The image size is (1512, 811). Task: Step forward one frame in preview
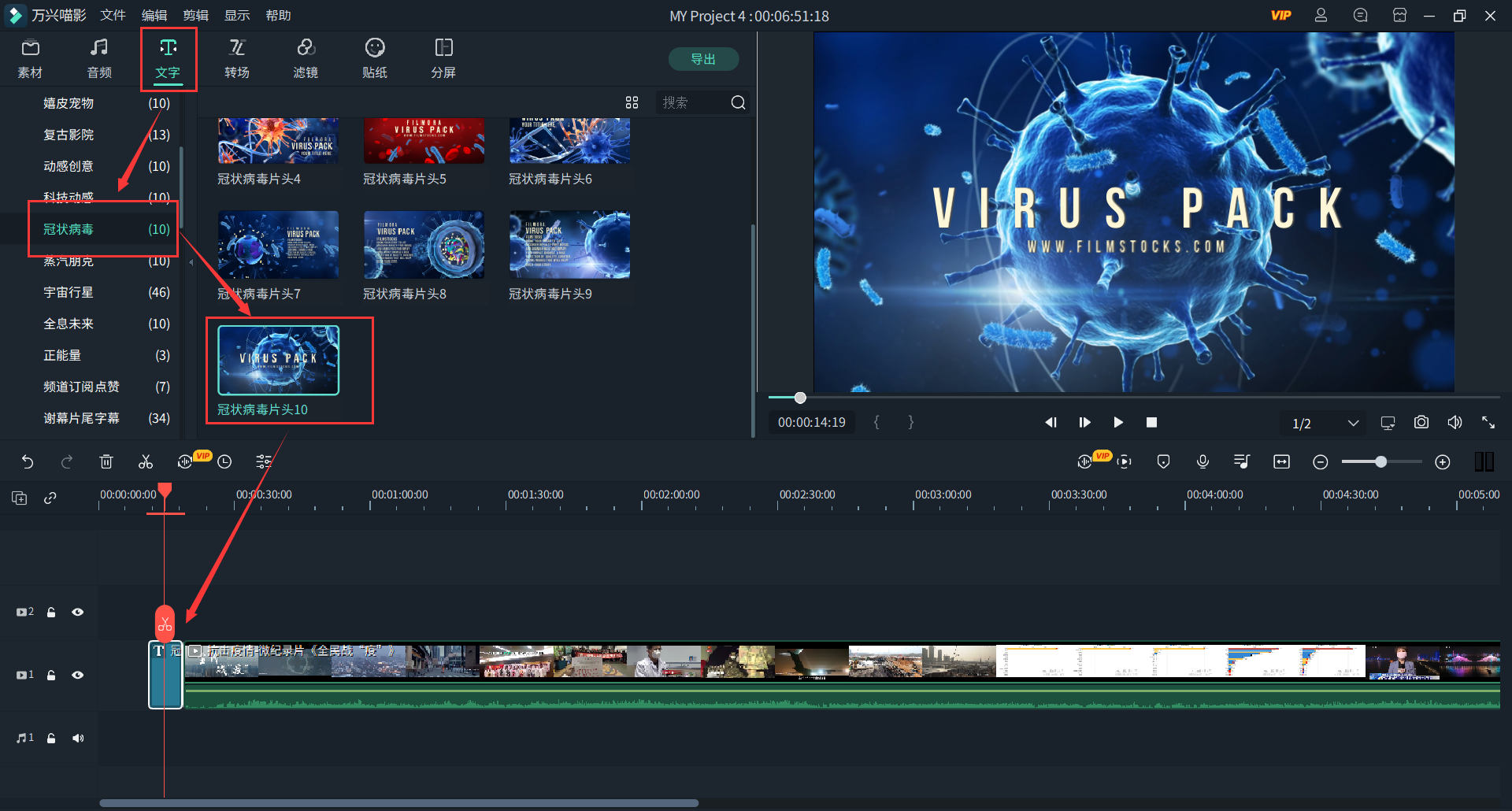(1084, 422)
